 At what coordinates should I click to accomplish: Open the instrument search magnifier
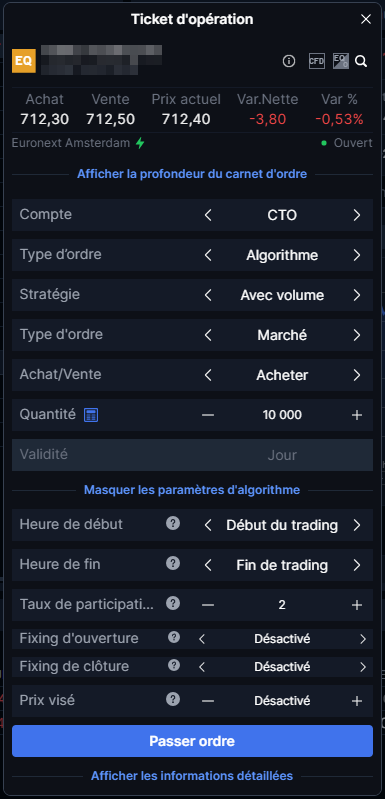point(361,61)
